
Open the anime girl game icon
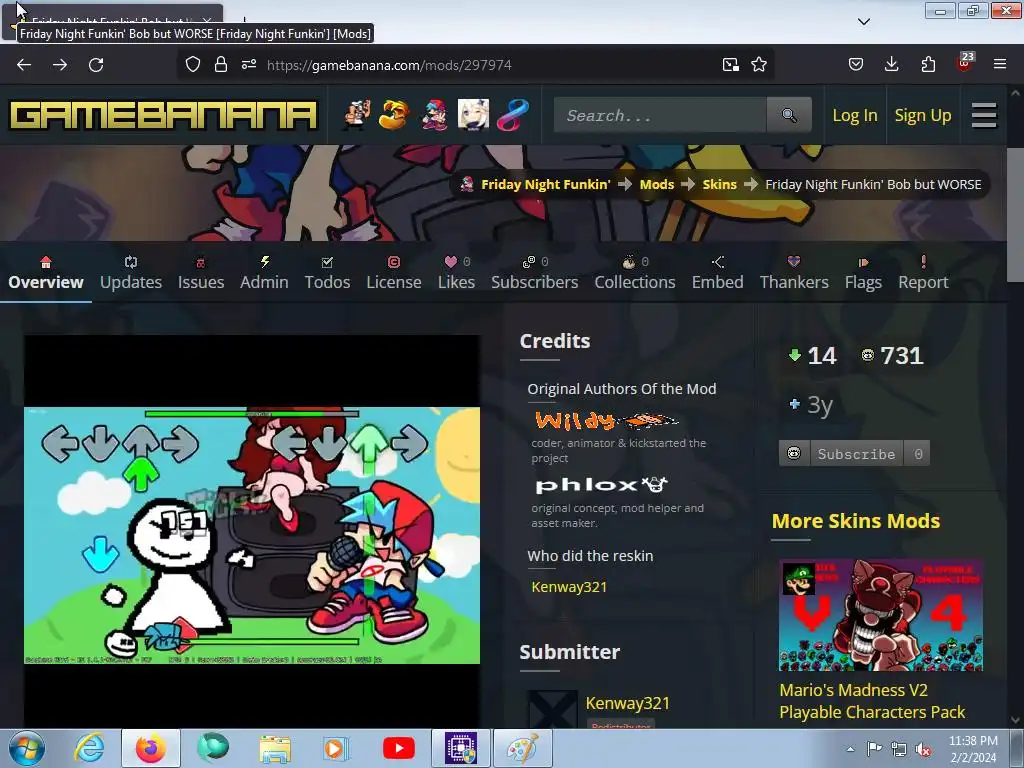click(473, 115)
